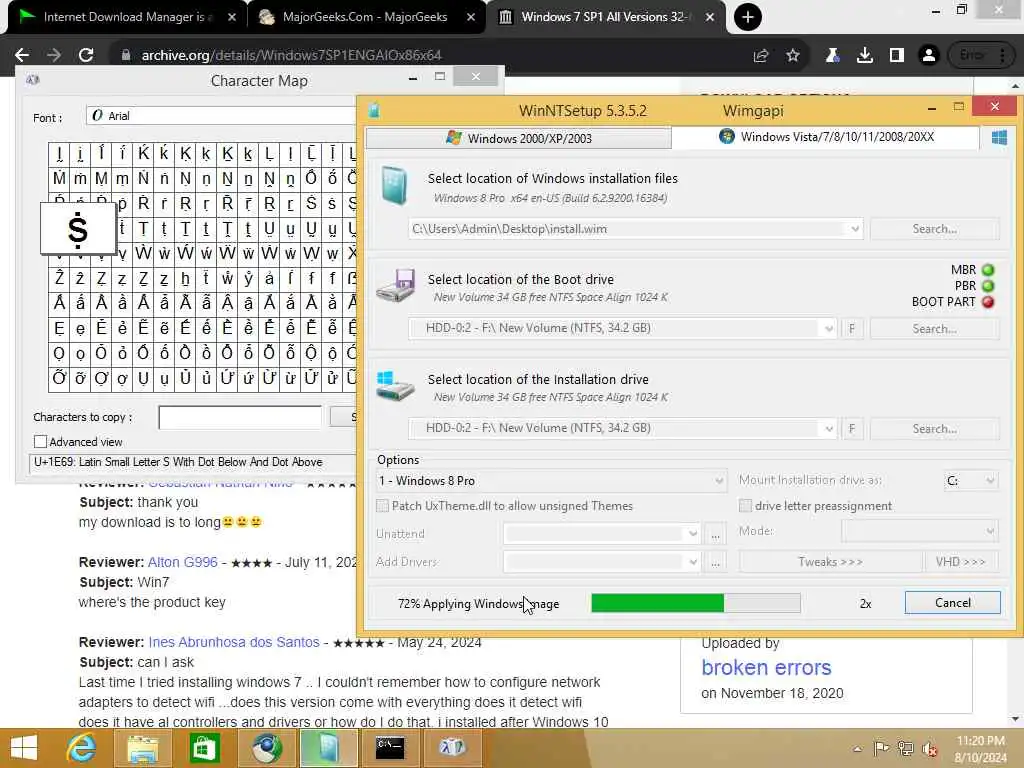Image resolution: width=1024 pixels, height=768 pixels.
Task: Click the Installation drive Windows icon
Action: point(395,386)
